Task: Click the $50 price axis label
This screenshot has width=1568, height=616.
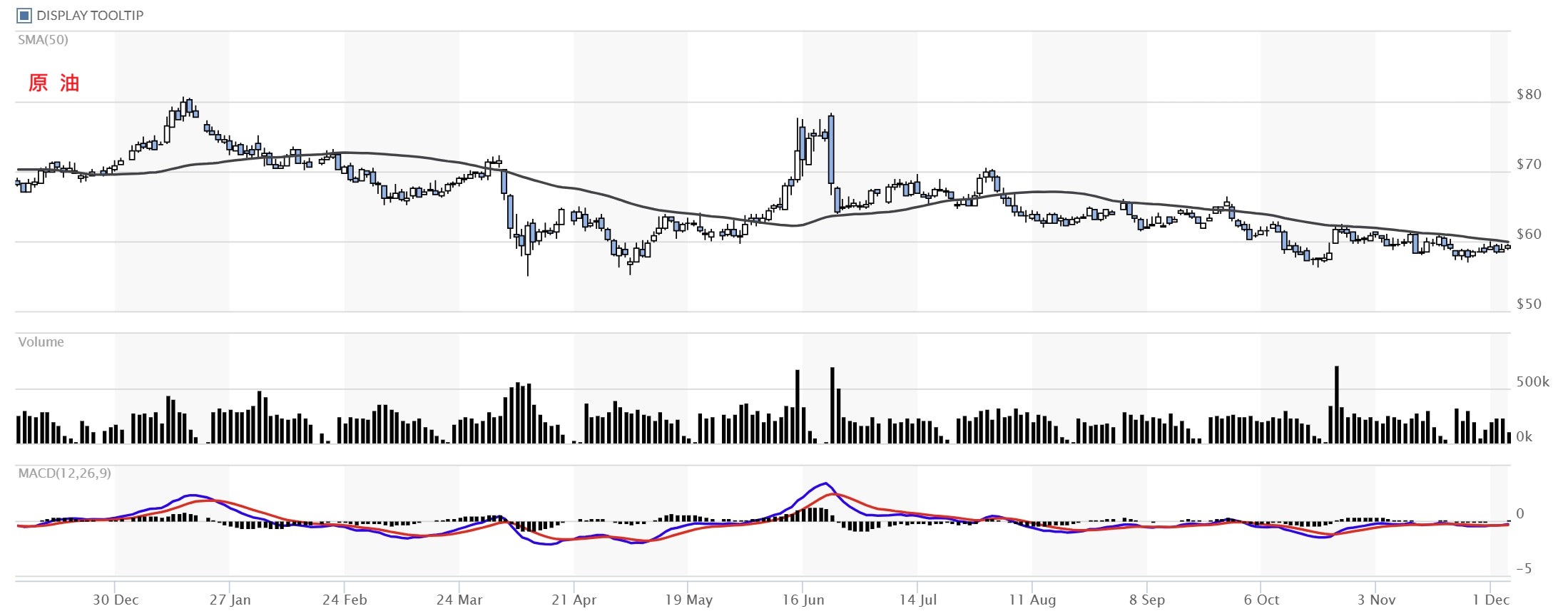Action: 1529,304
